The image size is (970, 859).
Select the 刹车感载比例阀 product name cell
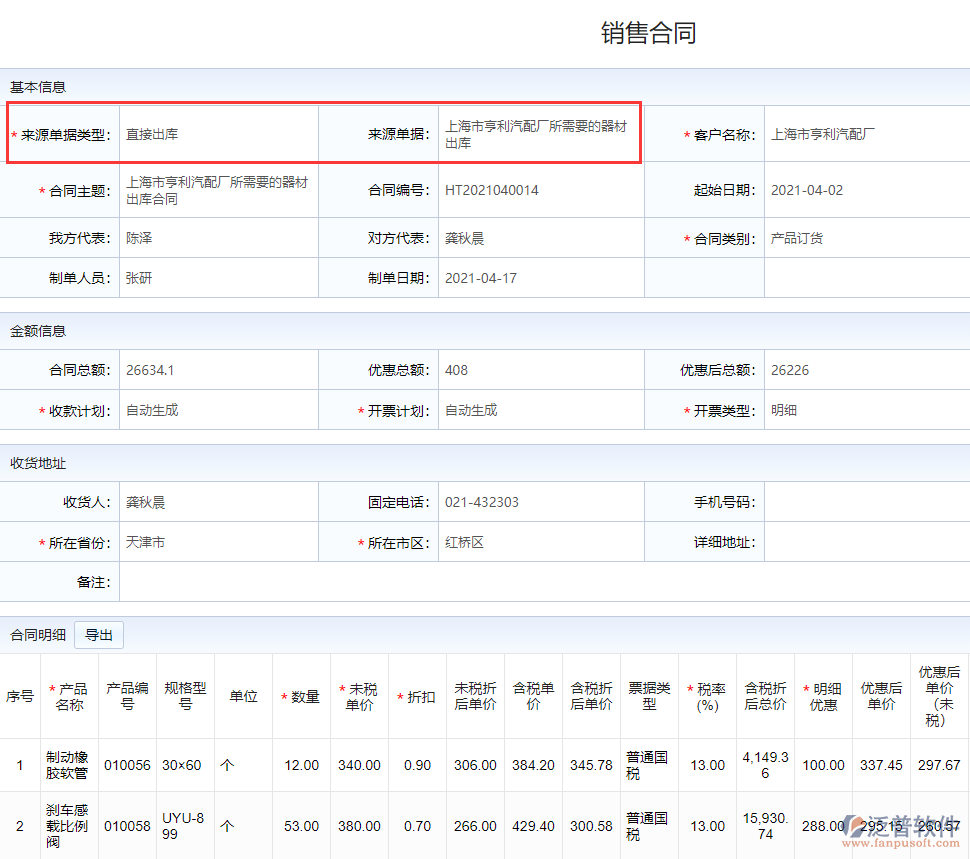(x=67, y=826)
